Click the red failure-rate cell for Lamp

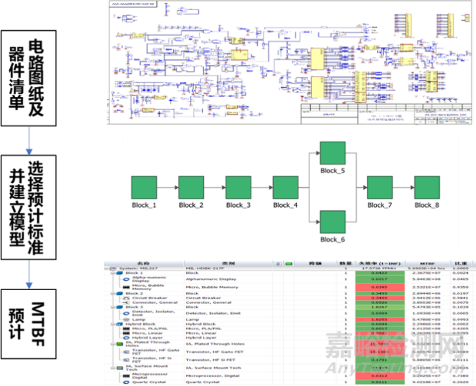pyautogui.click(x=380, y=319)
